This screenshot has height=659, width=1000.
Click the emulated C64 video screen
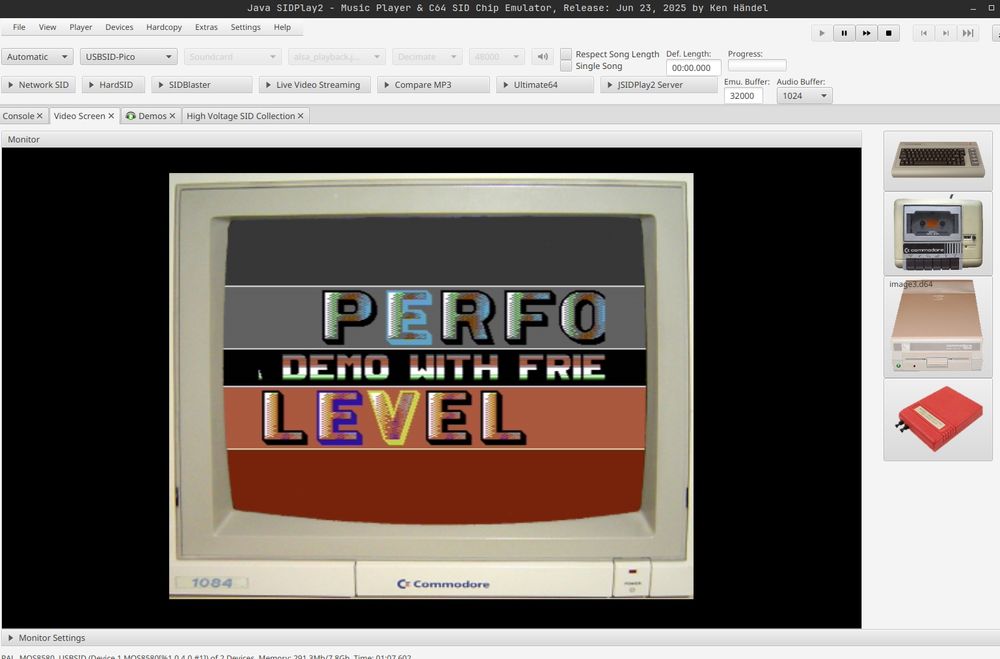(434, 368)
